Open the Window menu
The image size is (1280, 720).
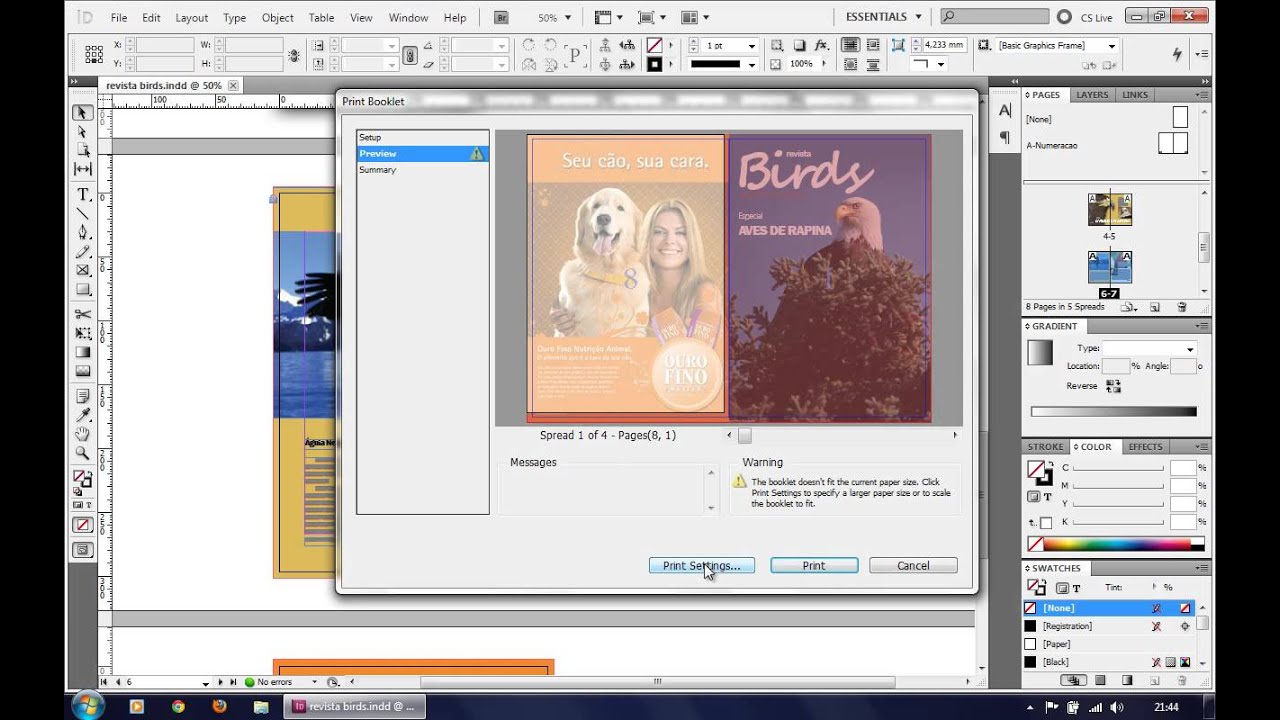click(408, 18)
